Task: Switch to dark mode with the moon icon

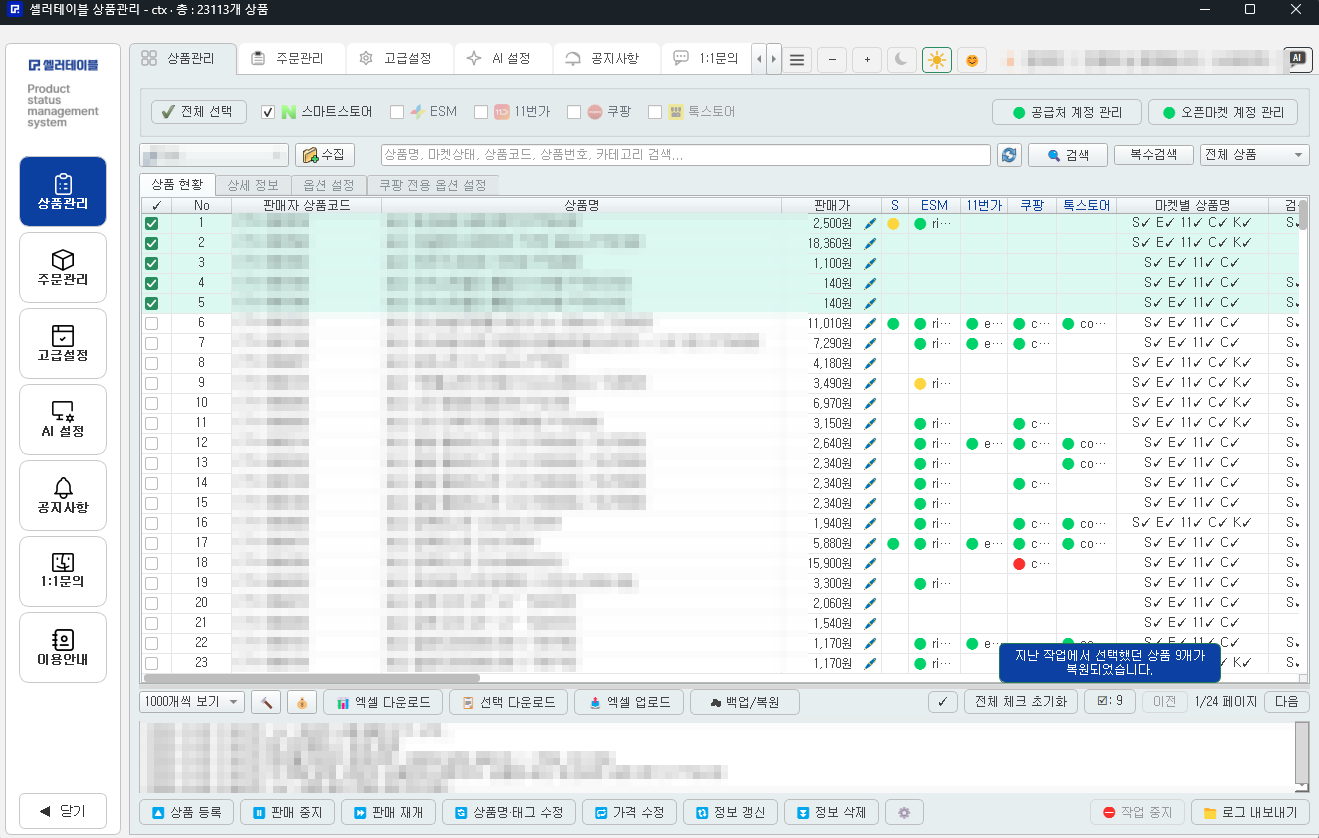Action: coord(902,60)
